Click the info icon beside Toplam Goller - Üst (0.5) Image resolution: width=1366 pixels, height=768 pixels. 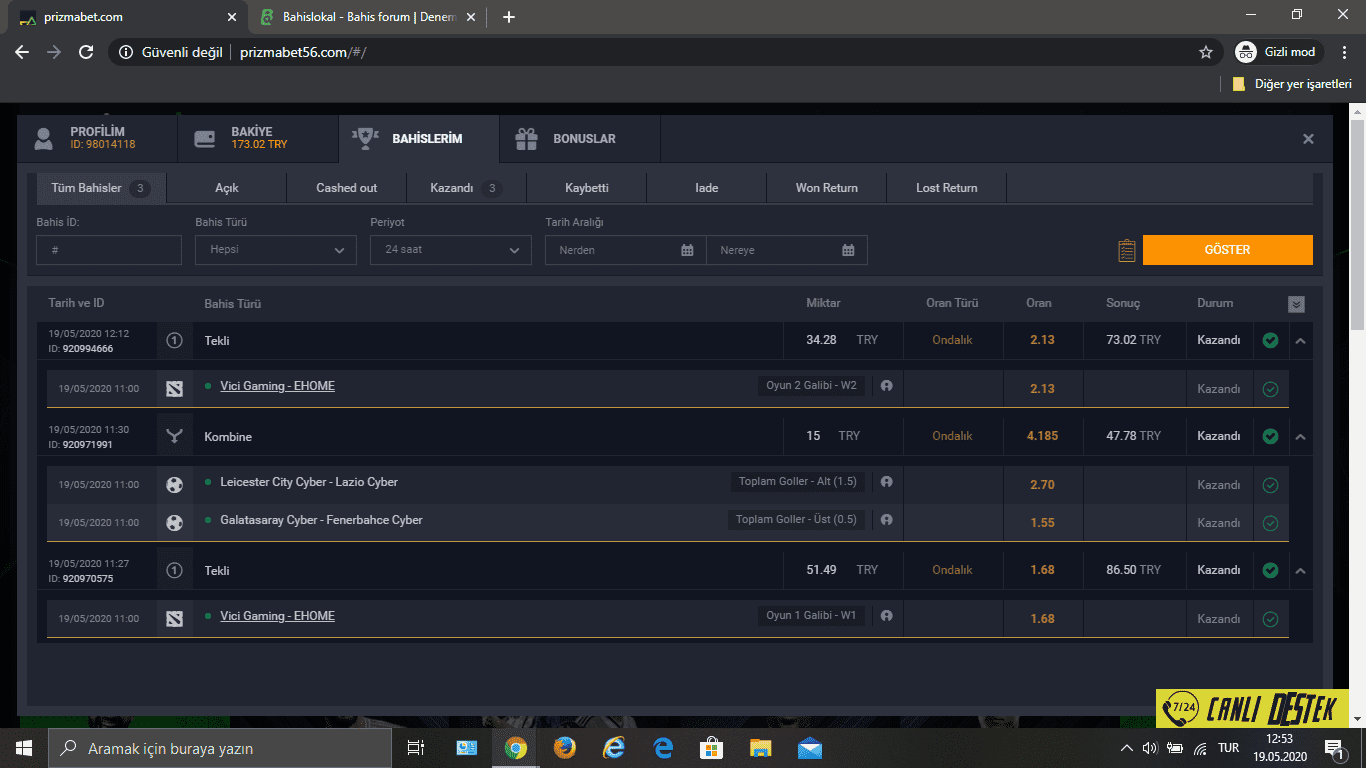(x=886, y=520)
